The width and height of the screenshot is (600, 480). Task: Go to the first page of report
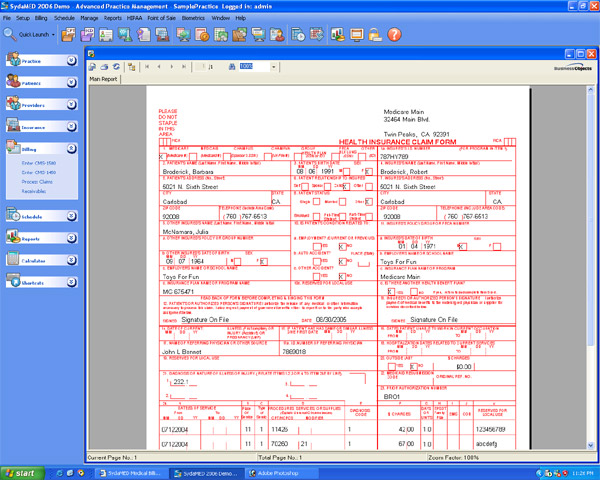(148, 66)
